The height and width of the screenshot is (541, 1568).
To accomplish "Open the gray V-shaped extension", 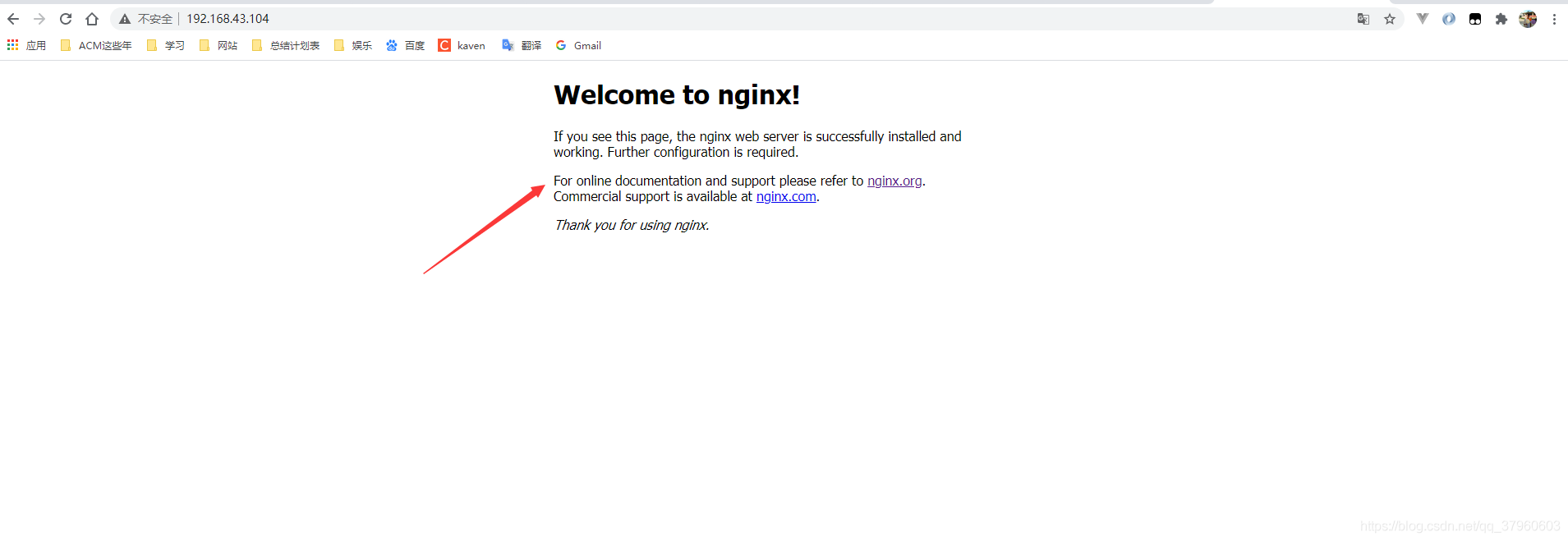I will coord(1423,19).
